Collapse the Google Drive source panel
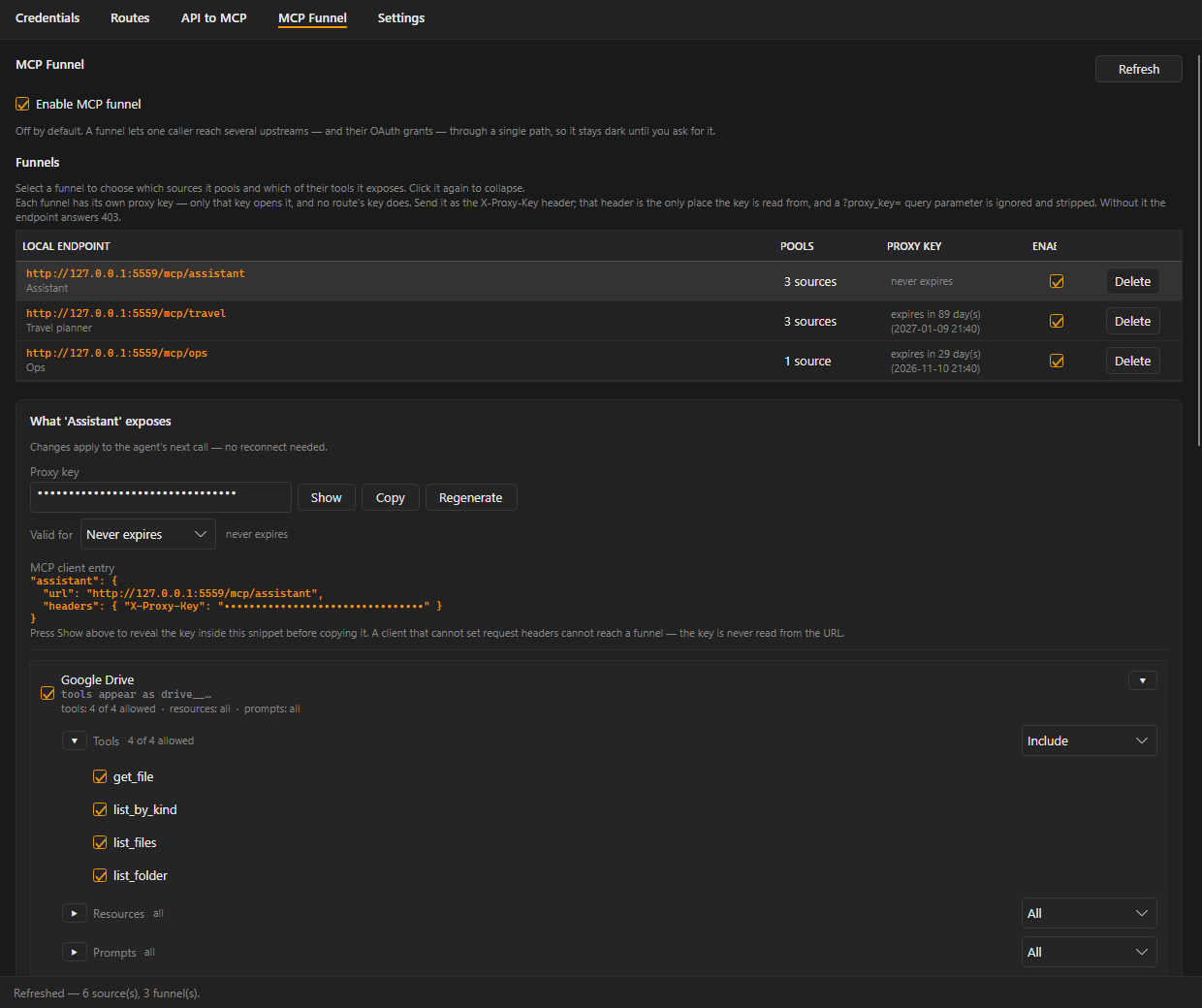 point(1143,680)
